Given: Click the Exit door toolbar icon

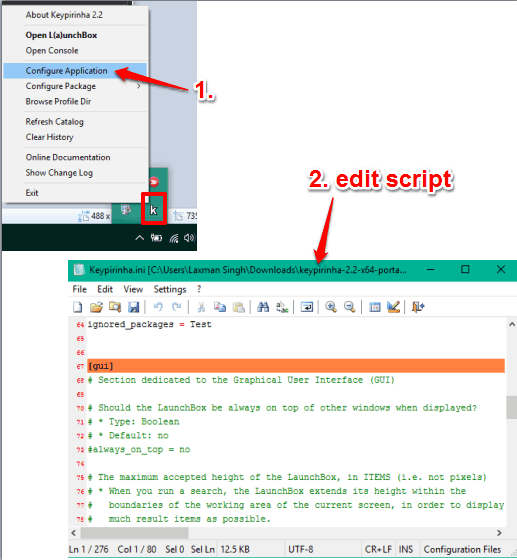Looking at the screenshot, I should pyautogui.click(x=418, y=307).
